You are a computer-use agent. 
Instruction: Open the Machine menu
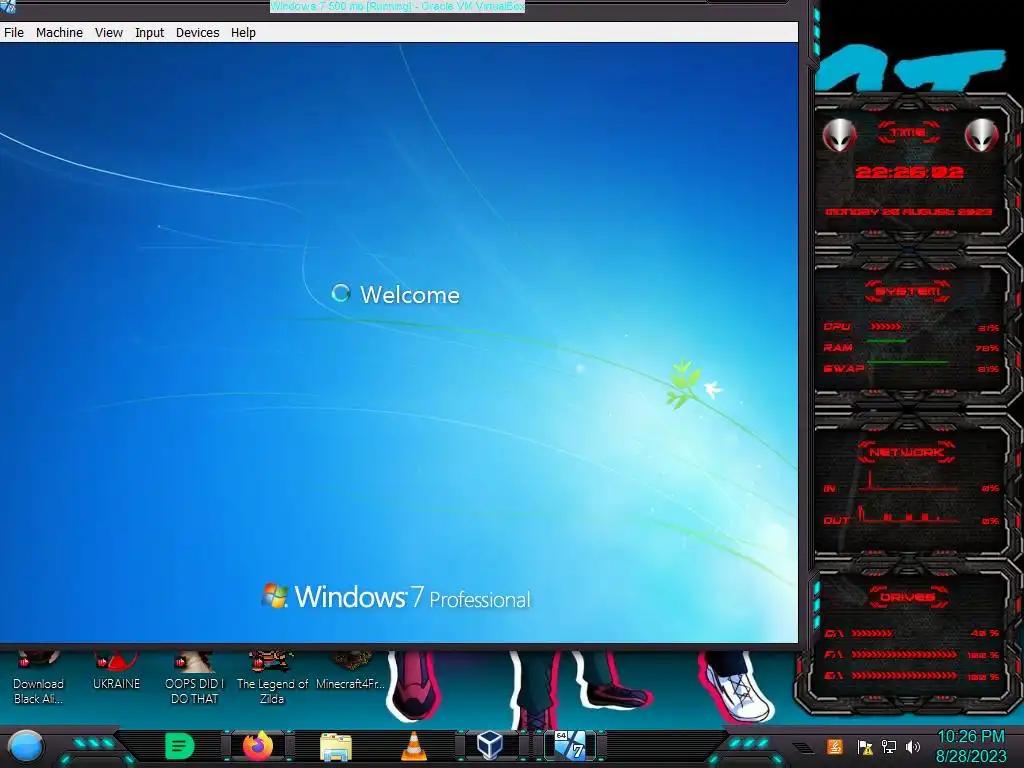(x=59, y=33)
